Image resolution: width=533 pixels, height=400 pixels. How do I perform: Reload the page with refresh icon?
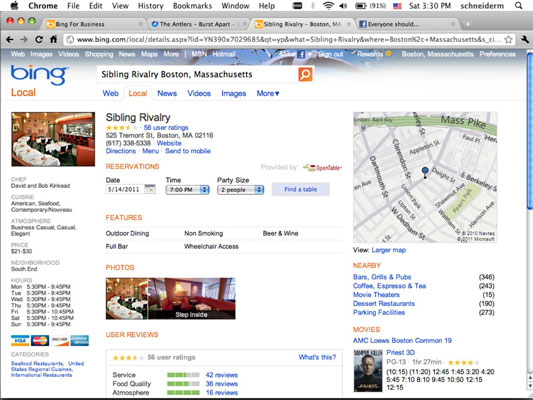[39, 39]
